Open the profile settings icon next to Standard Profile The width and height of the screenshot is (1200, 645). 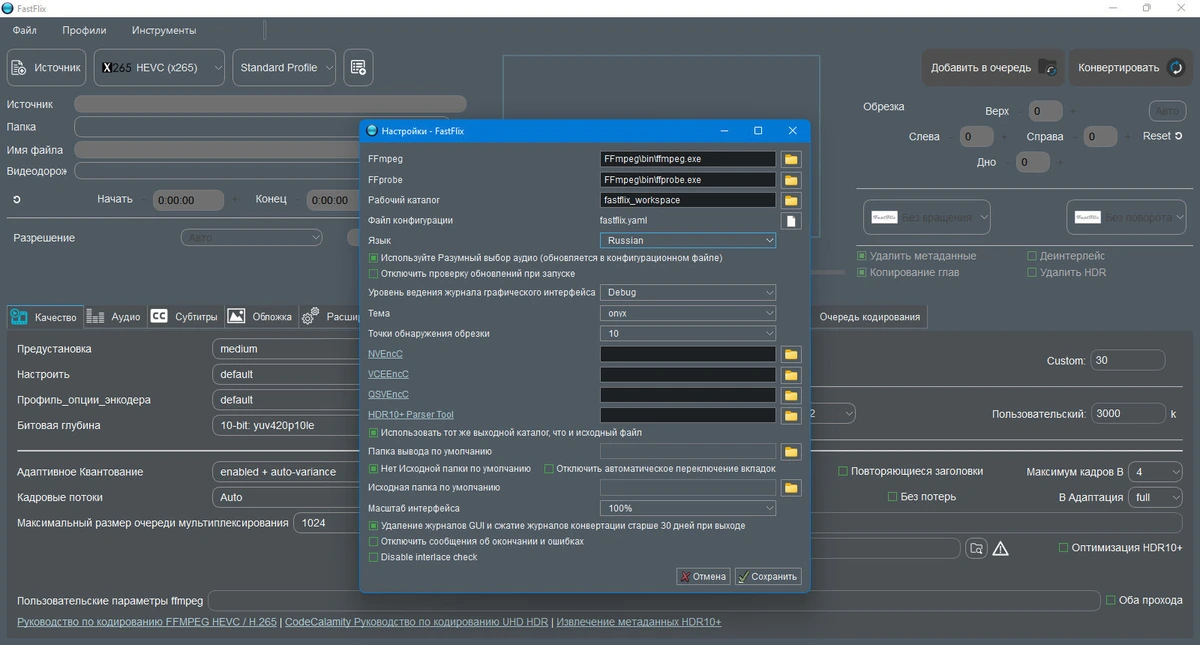[x=359, y=68]
